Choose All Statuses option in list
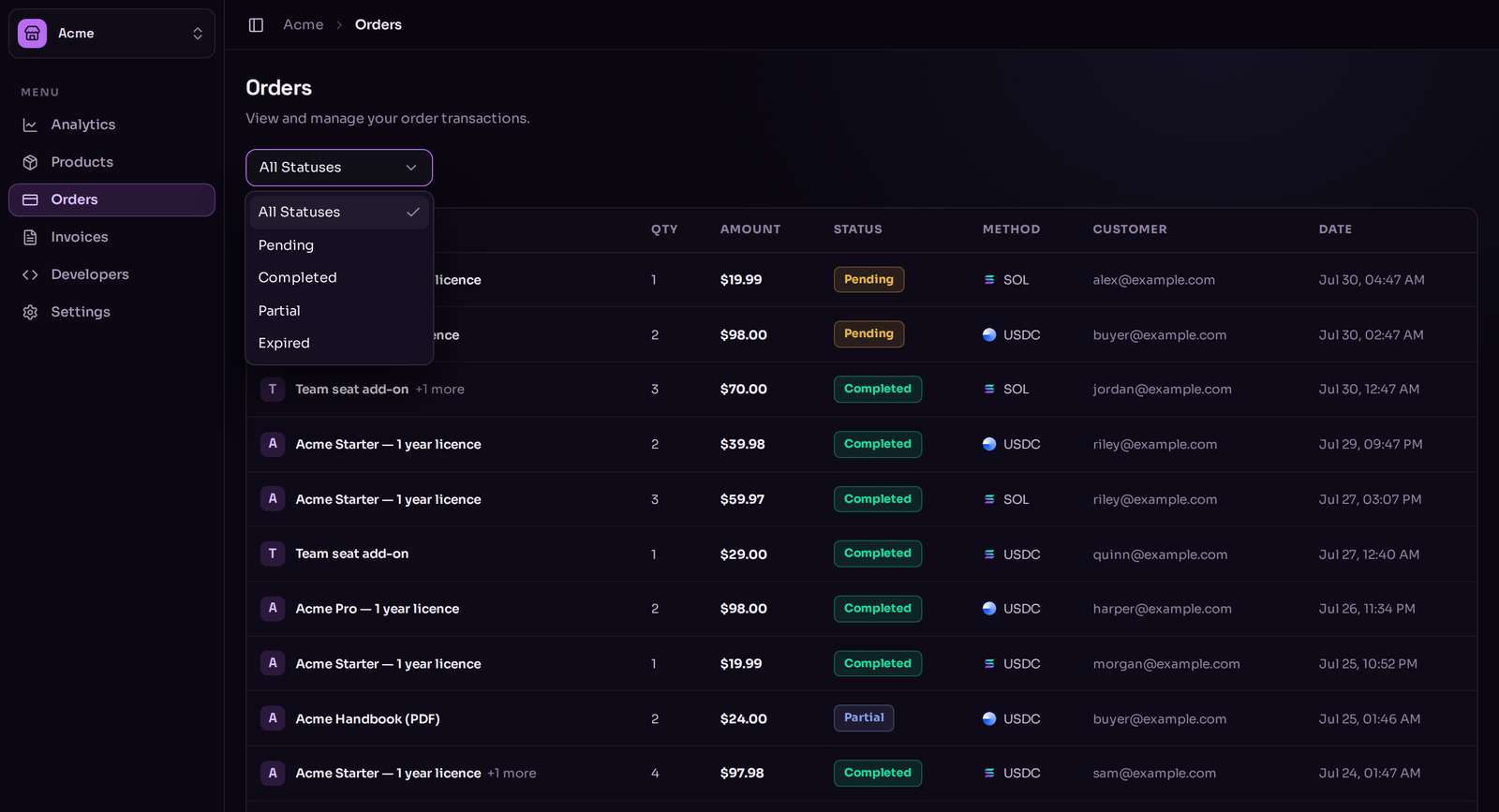 click(339, 212)
